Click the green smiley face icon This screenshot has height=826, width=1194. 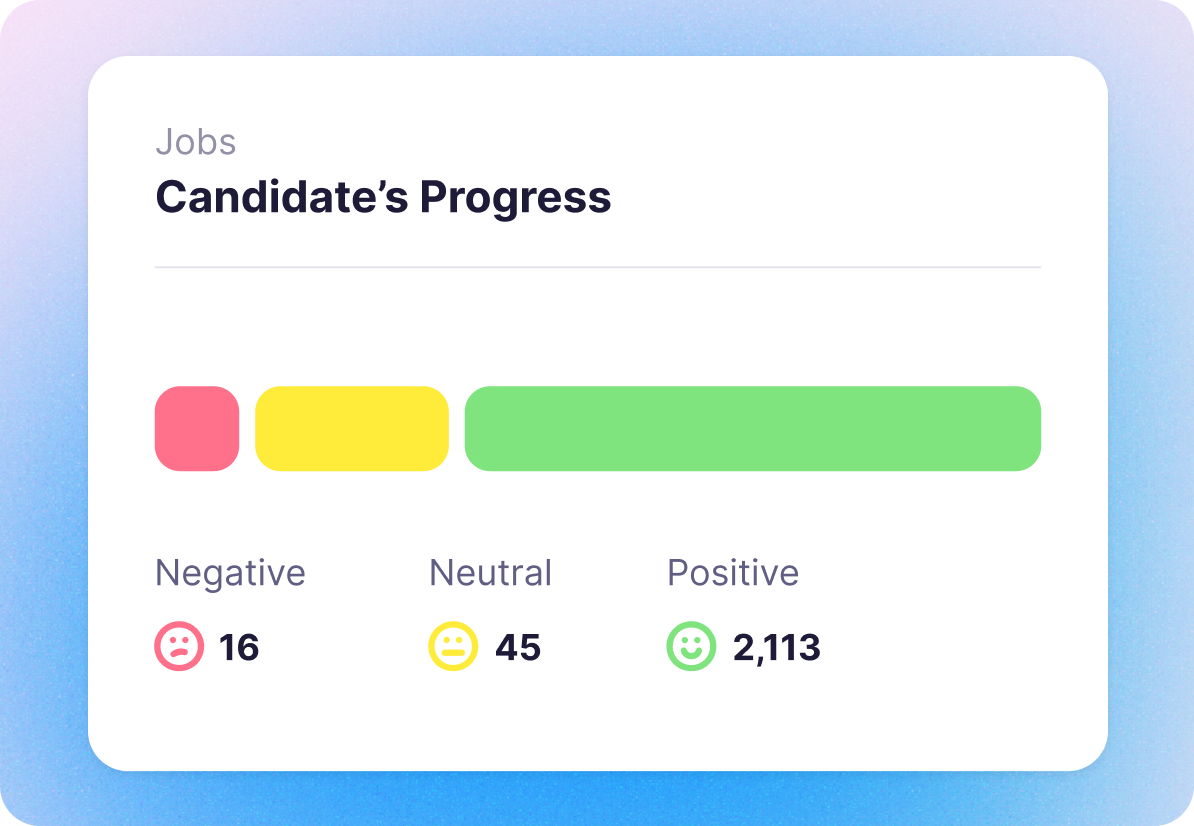pyautogui.click(x=691, y=646)
